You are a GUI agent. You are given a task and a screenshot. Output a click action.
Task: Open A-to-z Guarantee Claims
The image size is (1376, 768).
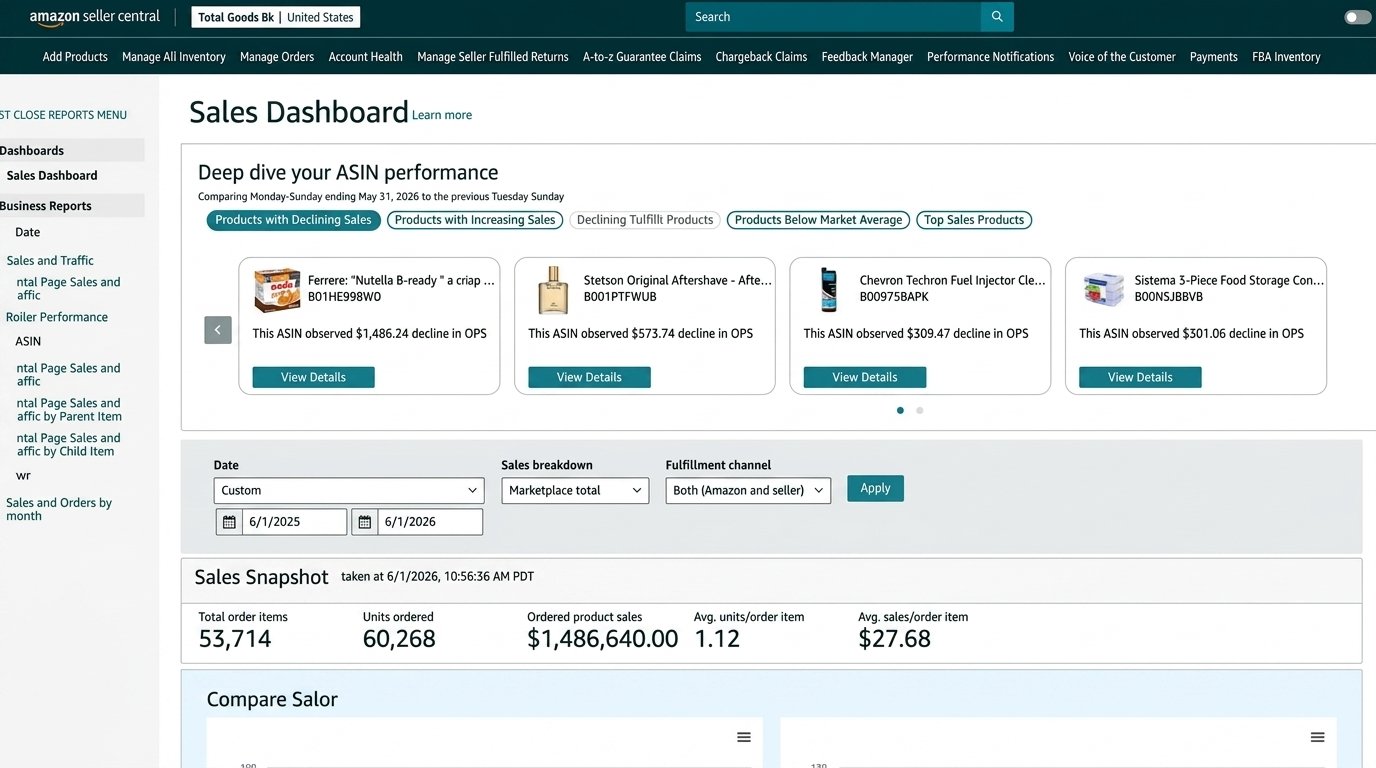tap(642, 57)
